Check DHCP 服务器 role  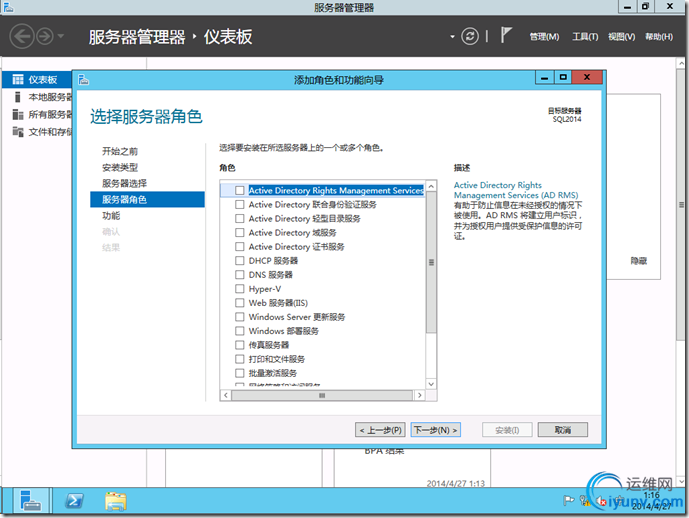point(239,261)
